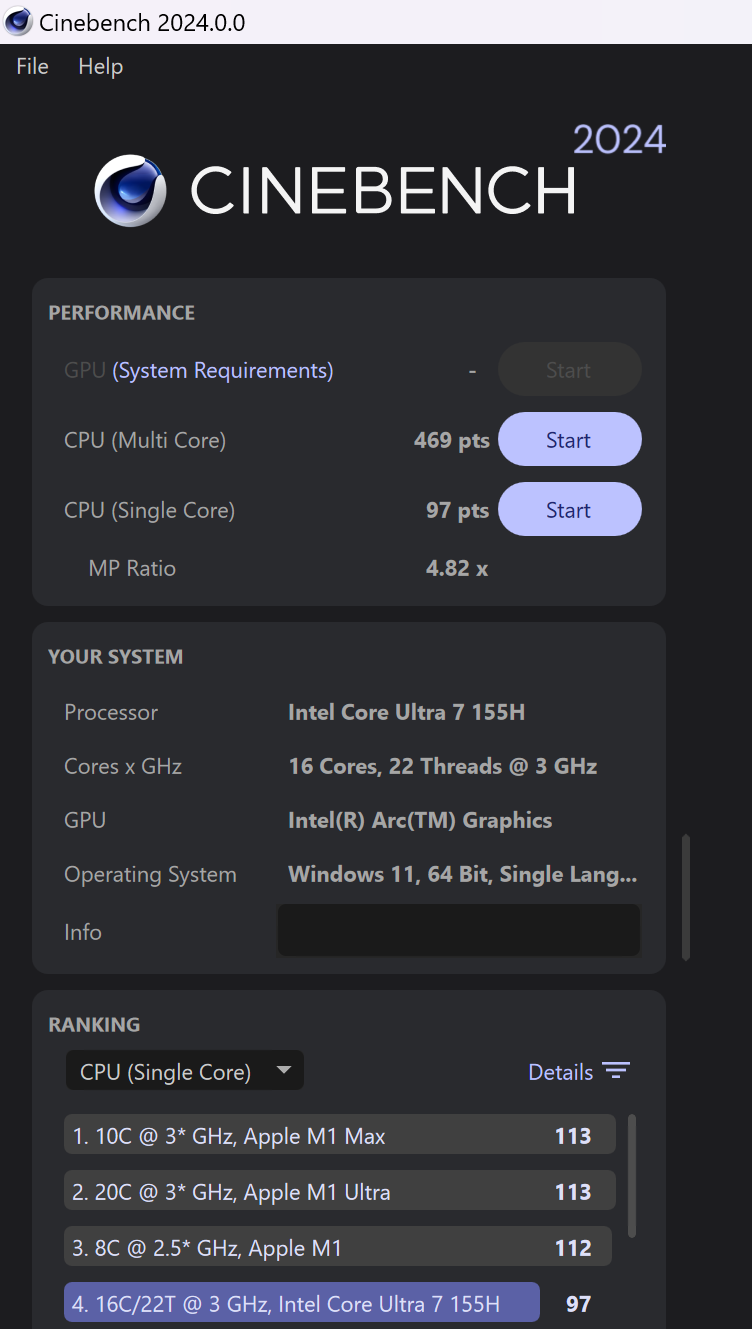Select the Apple M1 Ultra ranking entry
This screenshot has height=1329, width=752.
coord(340,1191)
